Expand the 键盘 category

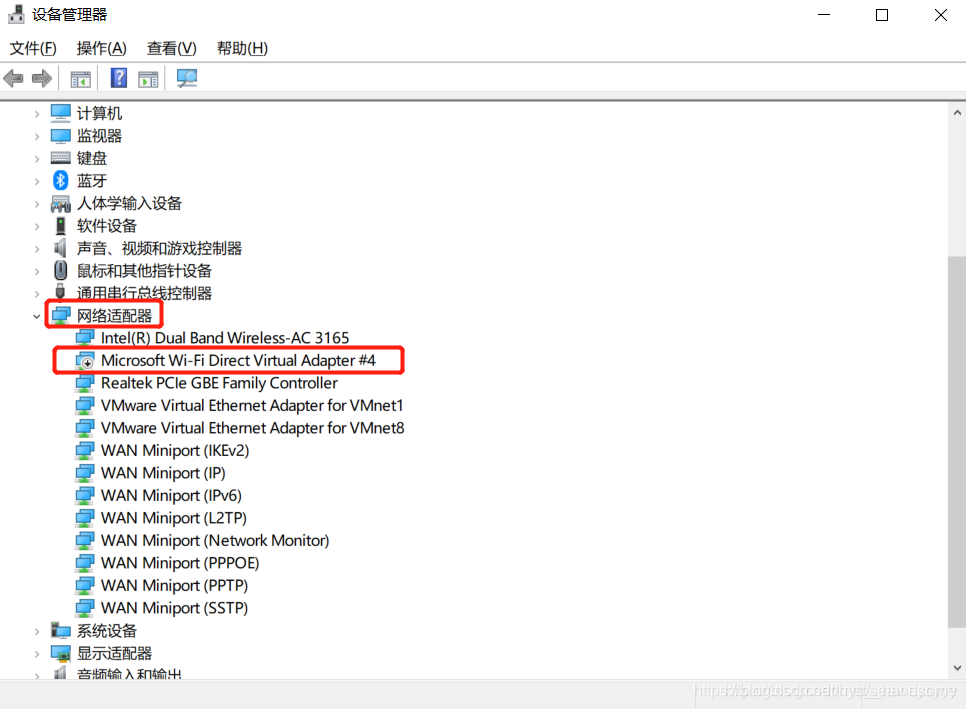tap(37, 159)
